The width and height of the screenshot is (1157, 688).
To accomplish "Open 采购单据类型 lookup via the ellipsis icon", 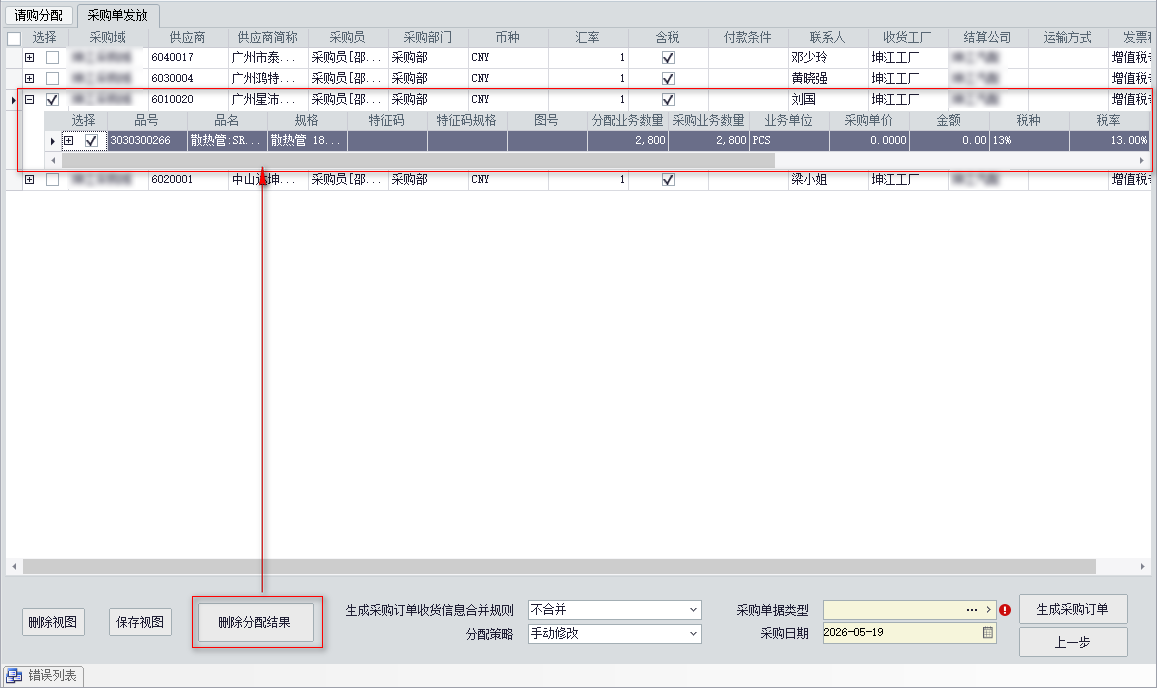I will click(x=972, y=610).
